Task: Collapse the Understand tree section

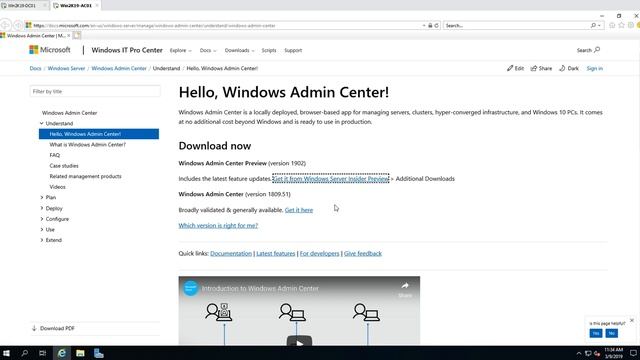Action: (x=42, y=123)
